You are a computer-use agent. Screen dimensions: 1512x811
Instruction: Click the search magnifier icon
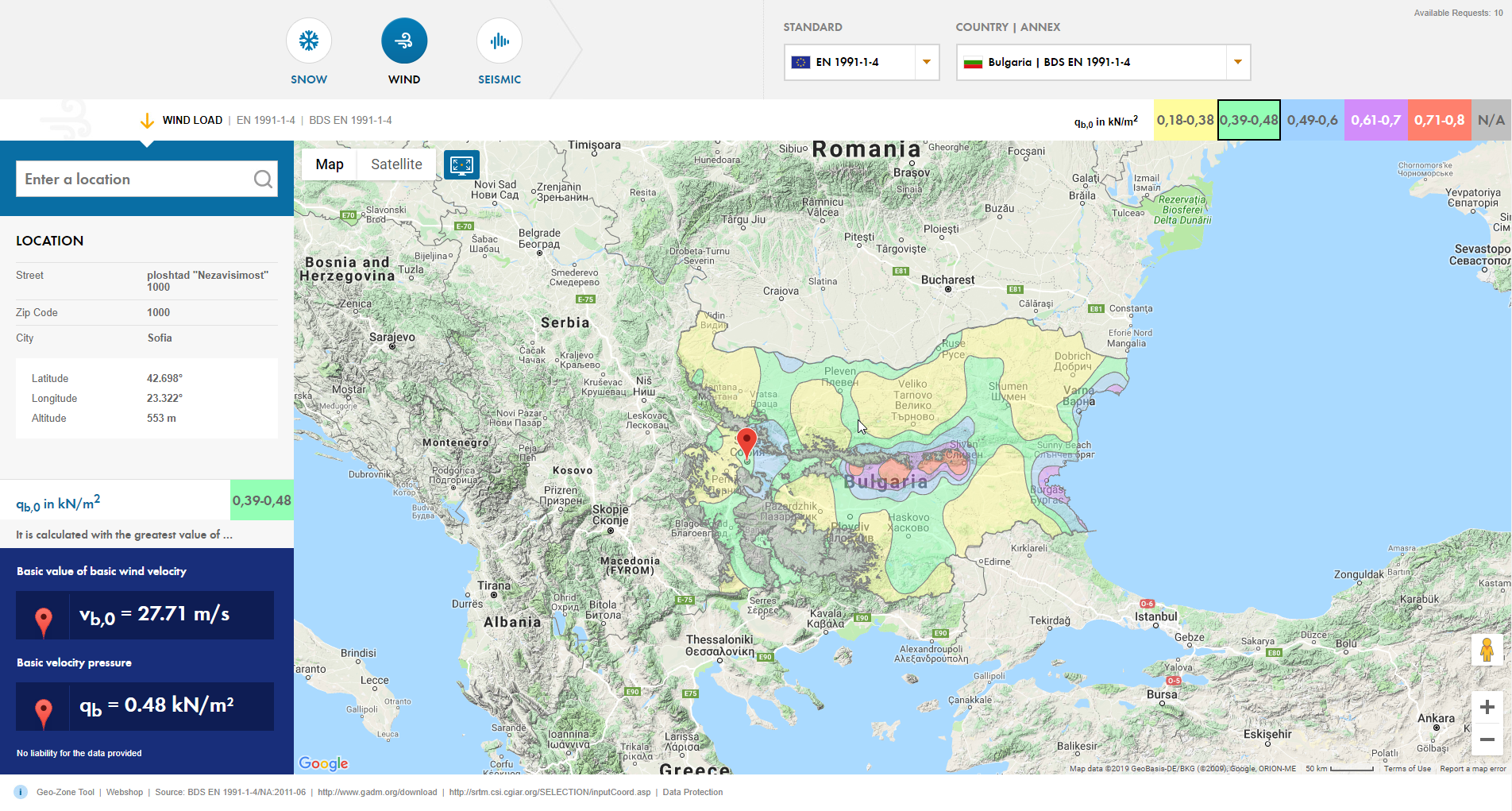(x=263, y=179)
